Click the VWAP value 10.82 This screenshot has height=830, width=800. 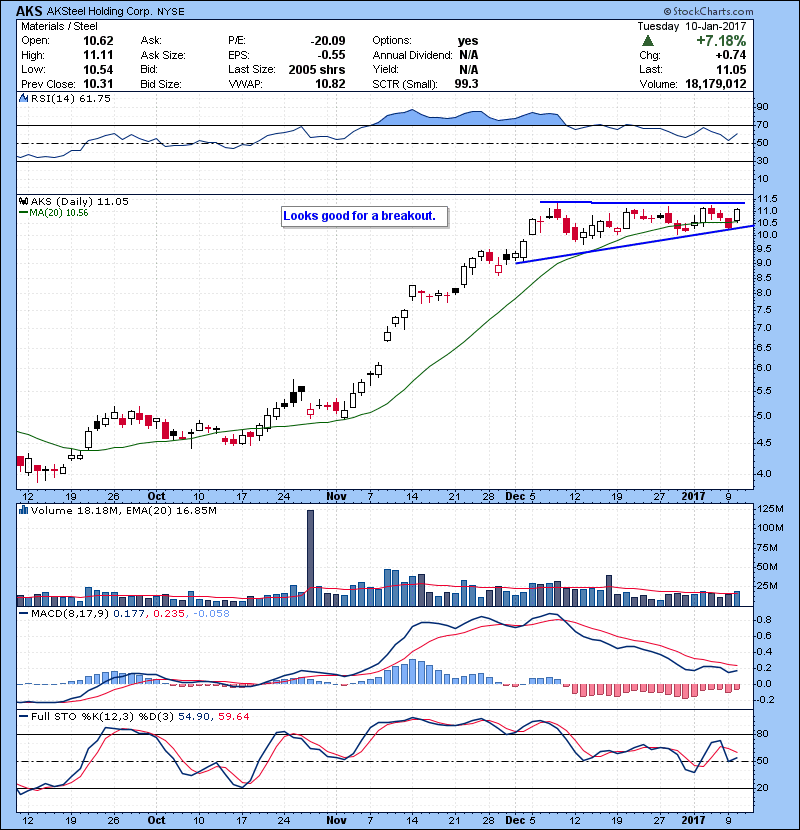330,84
